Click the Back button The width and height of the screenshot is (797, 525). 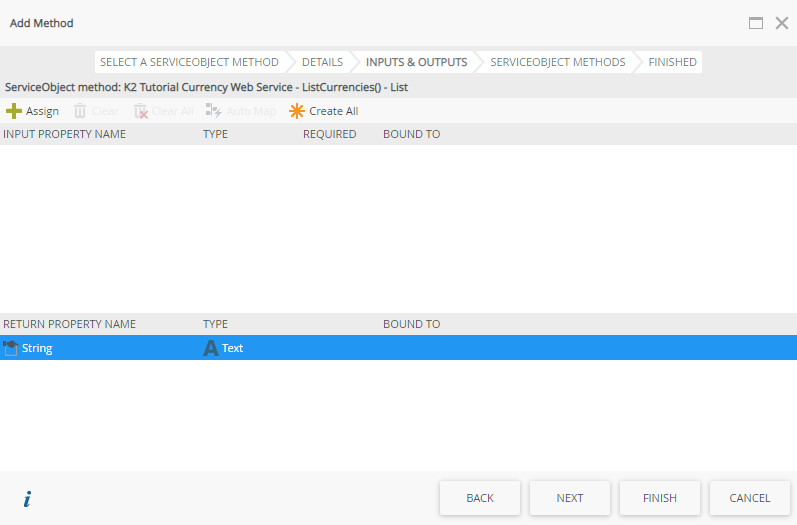(480, 498)
